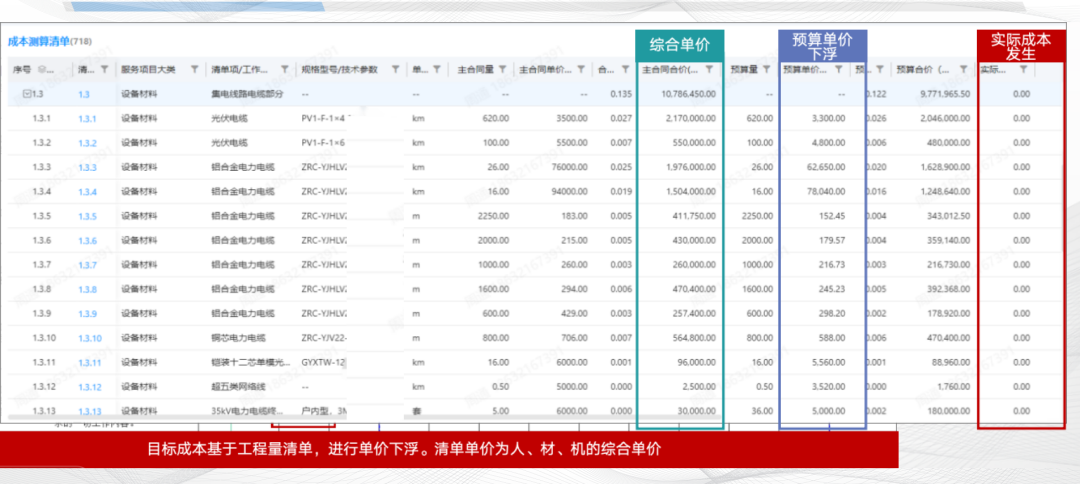
Task: Open the 1.3.5 item link
Action: click(87, 216)
